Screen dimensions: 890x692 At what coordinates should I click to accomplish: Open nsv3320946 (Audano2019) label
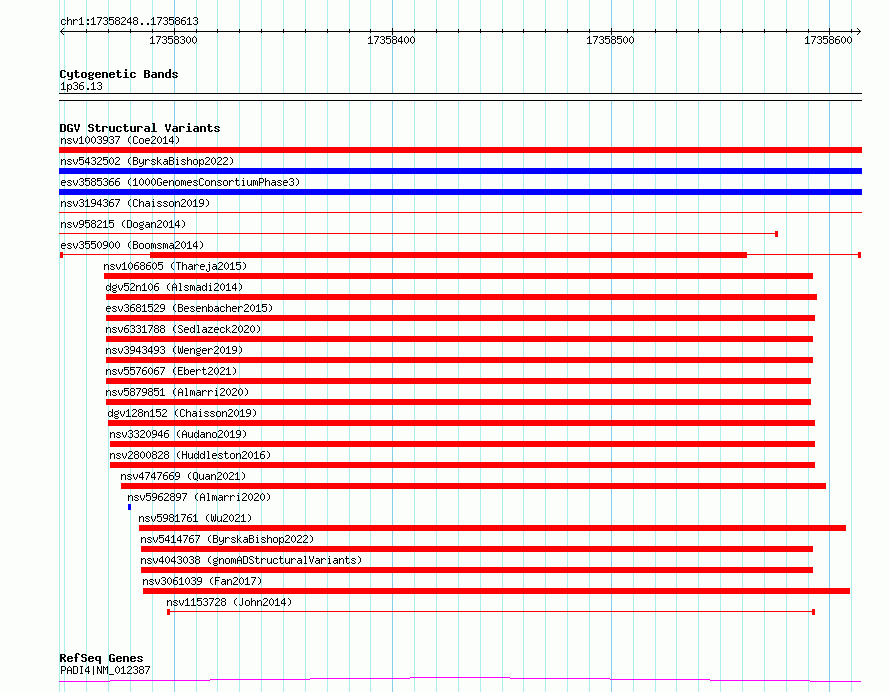[178, 434]
